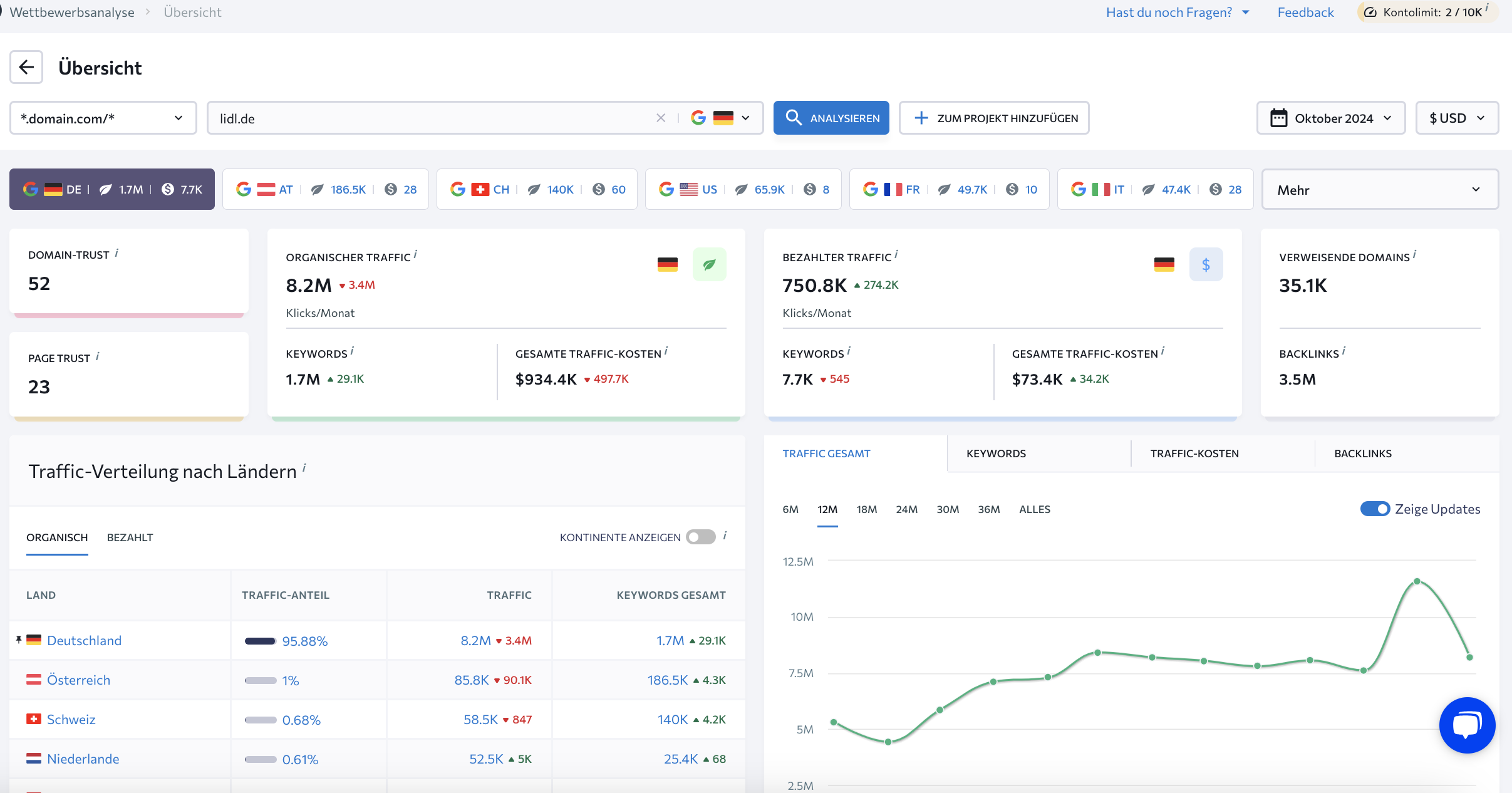
Task: Select the Google AT country chip
Action: tap(326, 189)
